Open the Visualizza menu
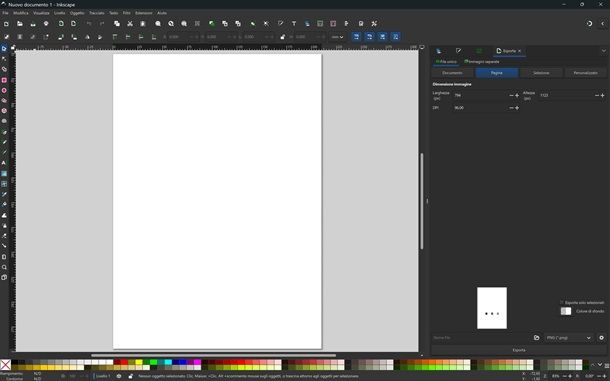The image size is (610, 381). pos(41,13)
